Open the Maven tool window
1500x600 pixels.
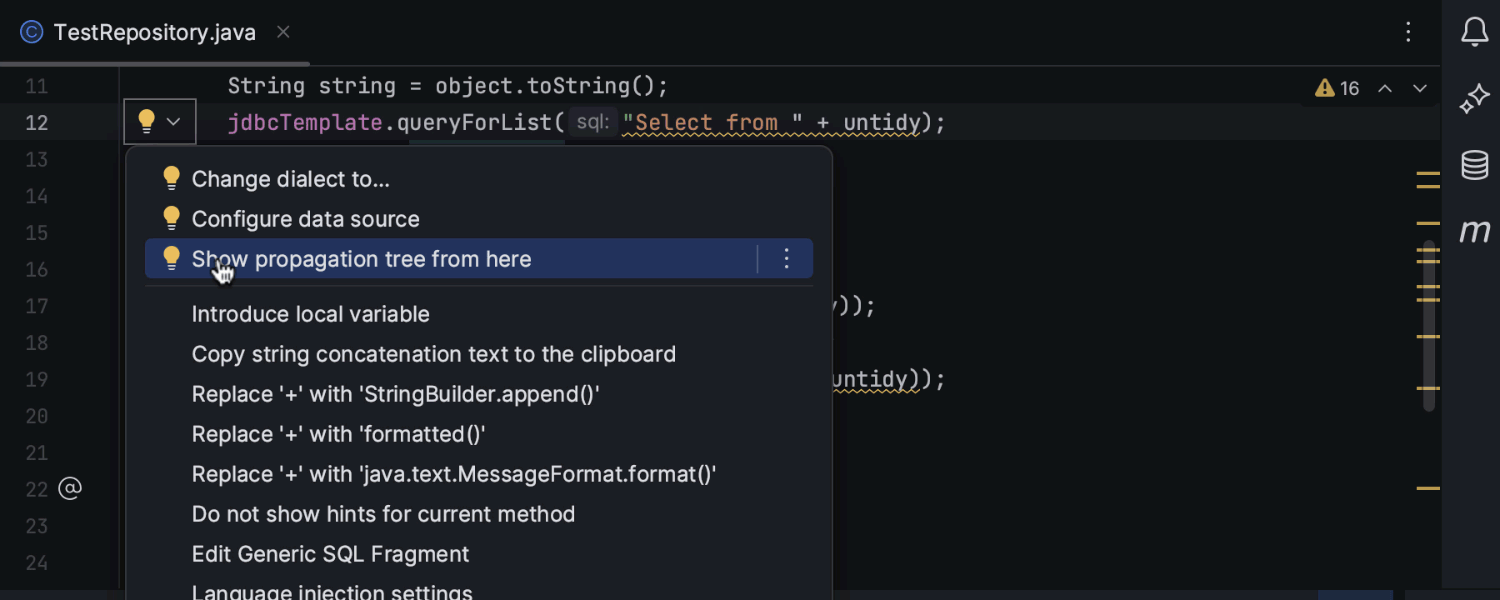(1474, 232)
